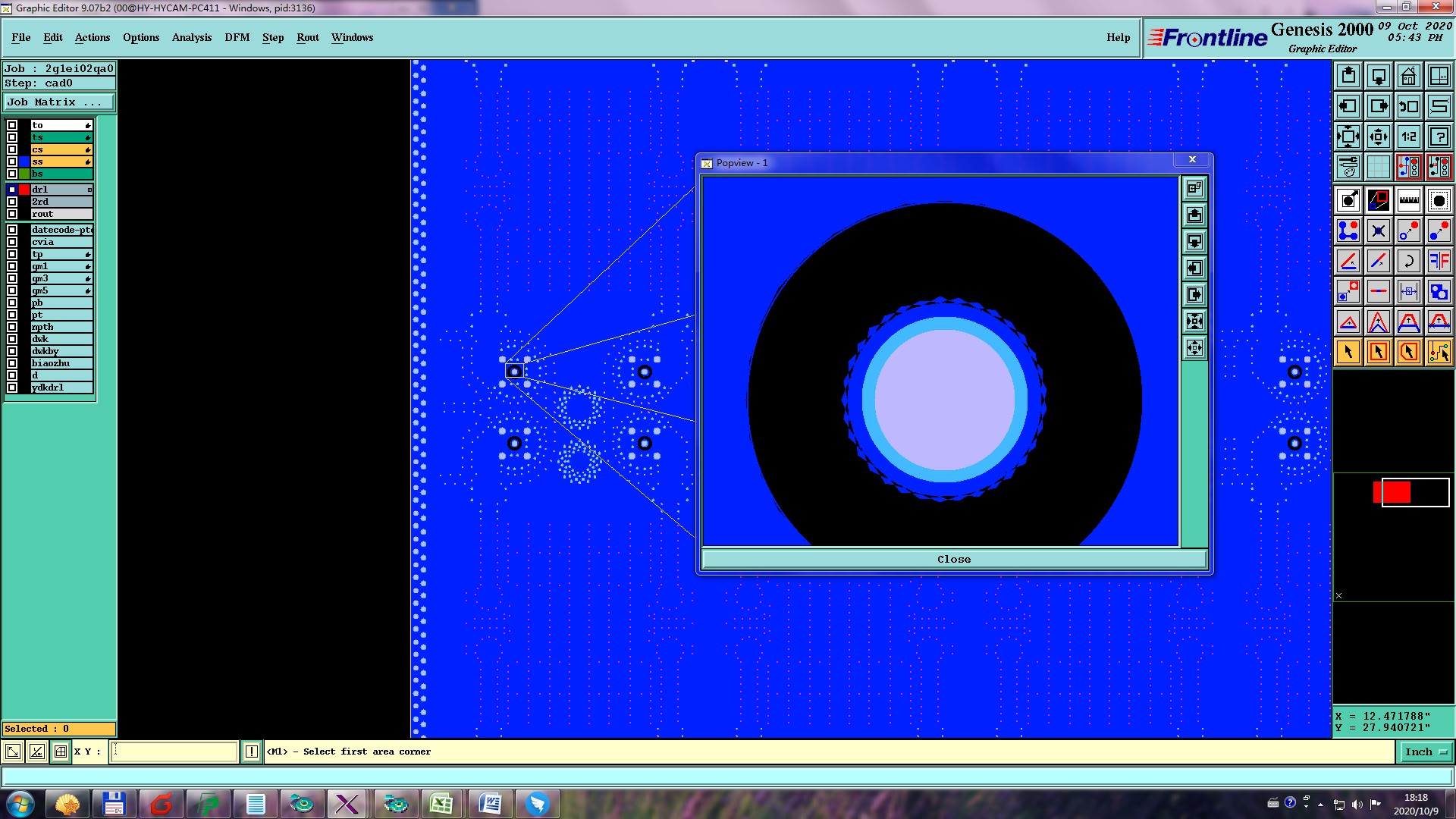Click the polygon select arrow tool
Image resolution: width=1456 pixels, height=819 pixels.
pyautogui.click(x=1408, y=352)
